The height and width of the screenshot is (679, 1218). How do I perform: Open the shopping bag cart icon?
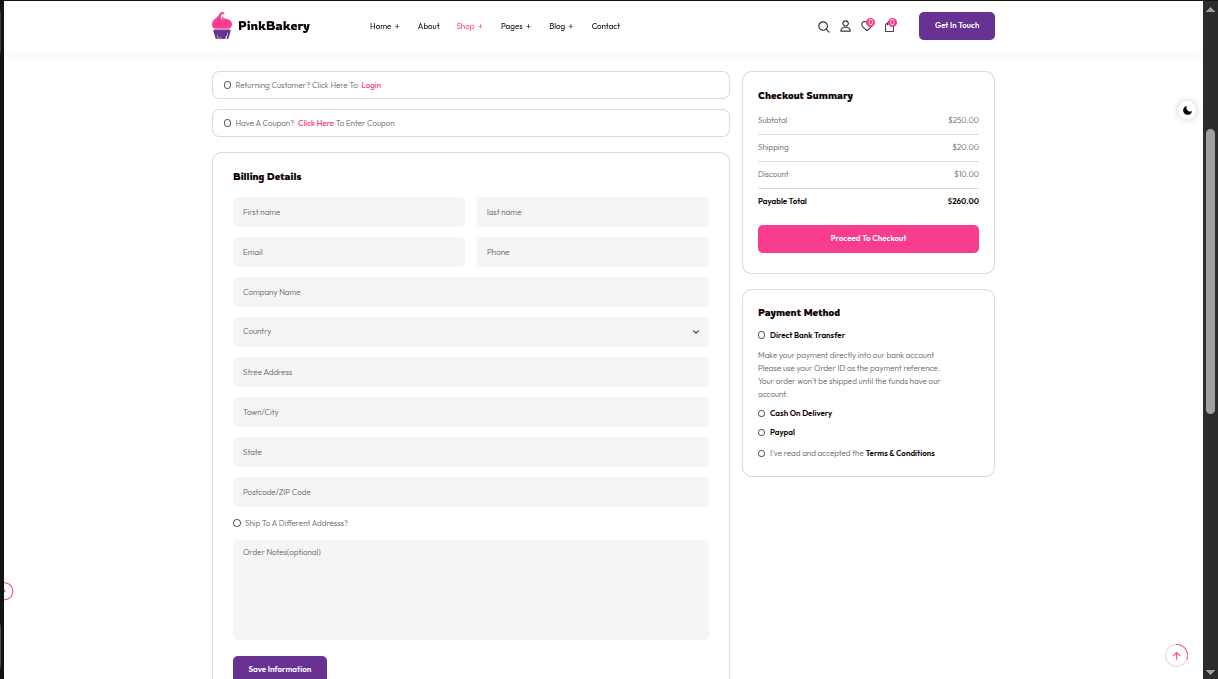(889, 27)
